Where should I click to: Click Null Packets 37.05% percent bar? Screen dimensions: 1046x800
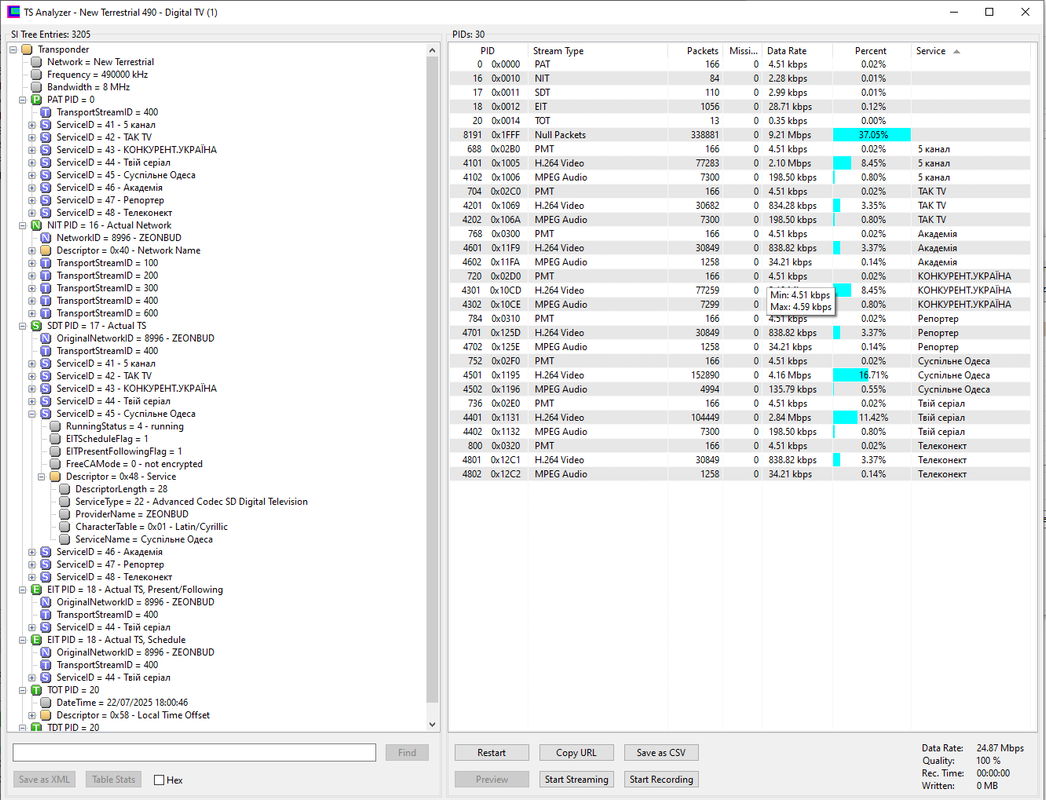pos(872,135)
